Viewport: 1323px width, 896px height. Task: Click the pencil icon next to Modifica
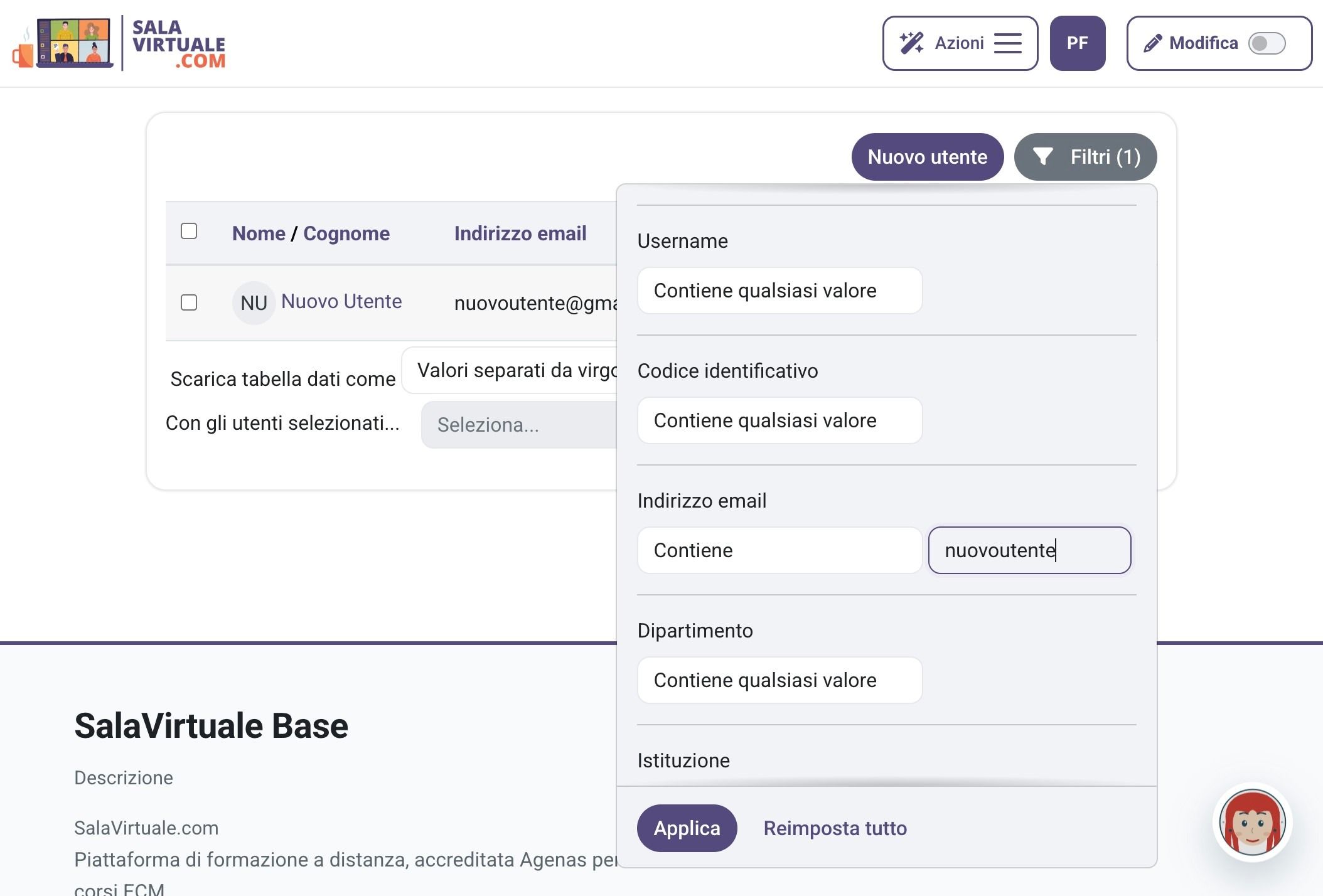coord(1152,43)
